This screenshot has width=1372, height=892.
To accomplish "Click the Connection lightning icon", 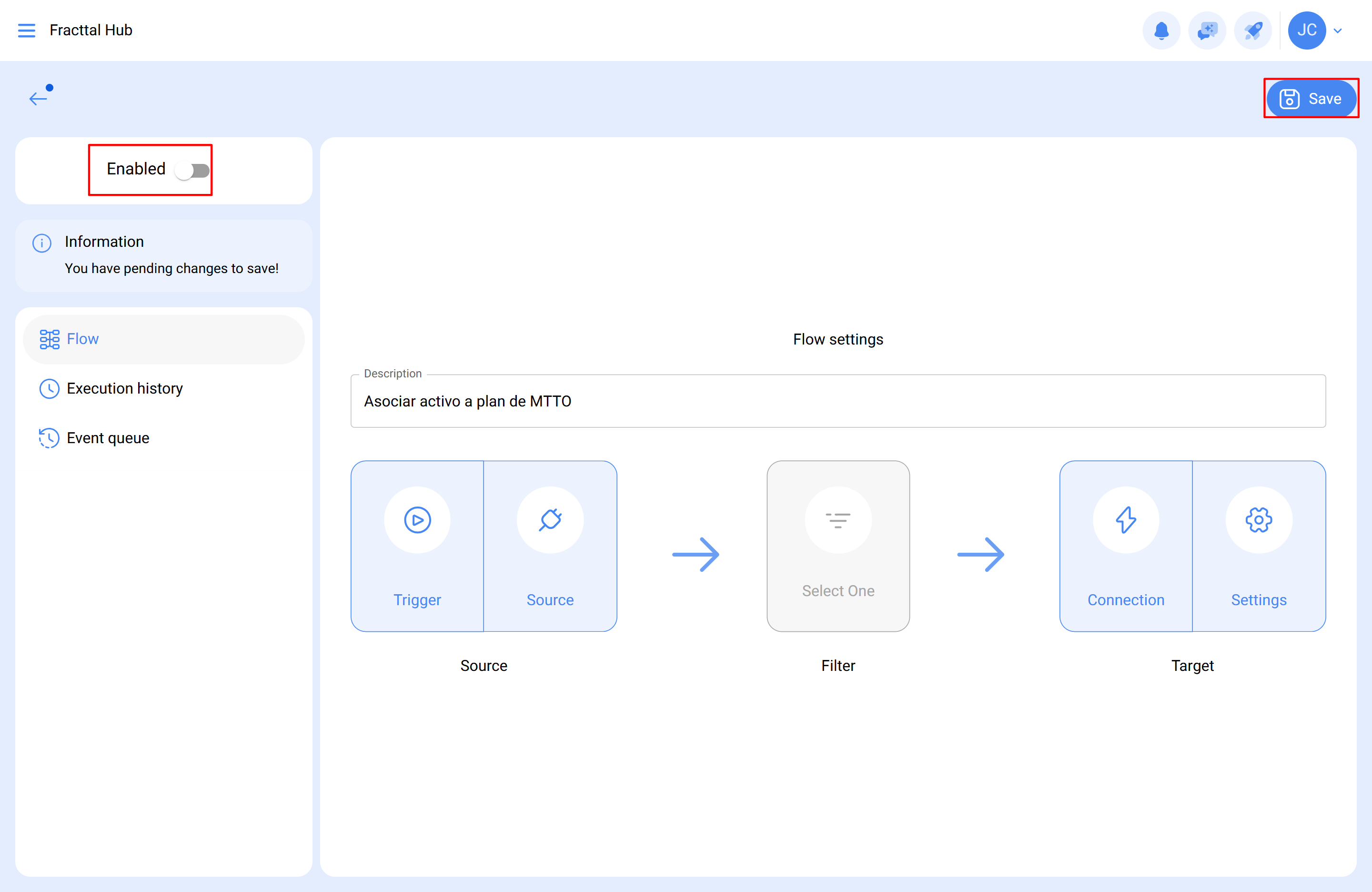I will [1125, 519].
